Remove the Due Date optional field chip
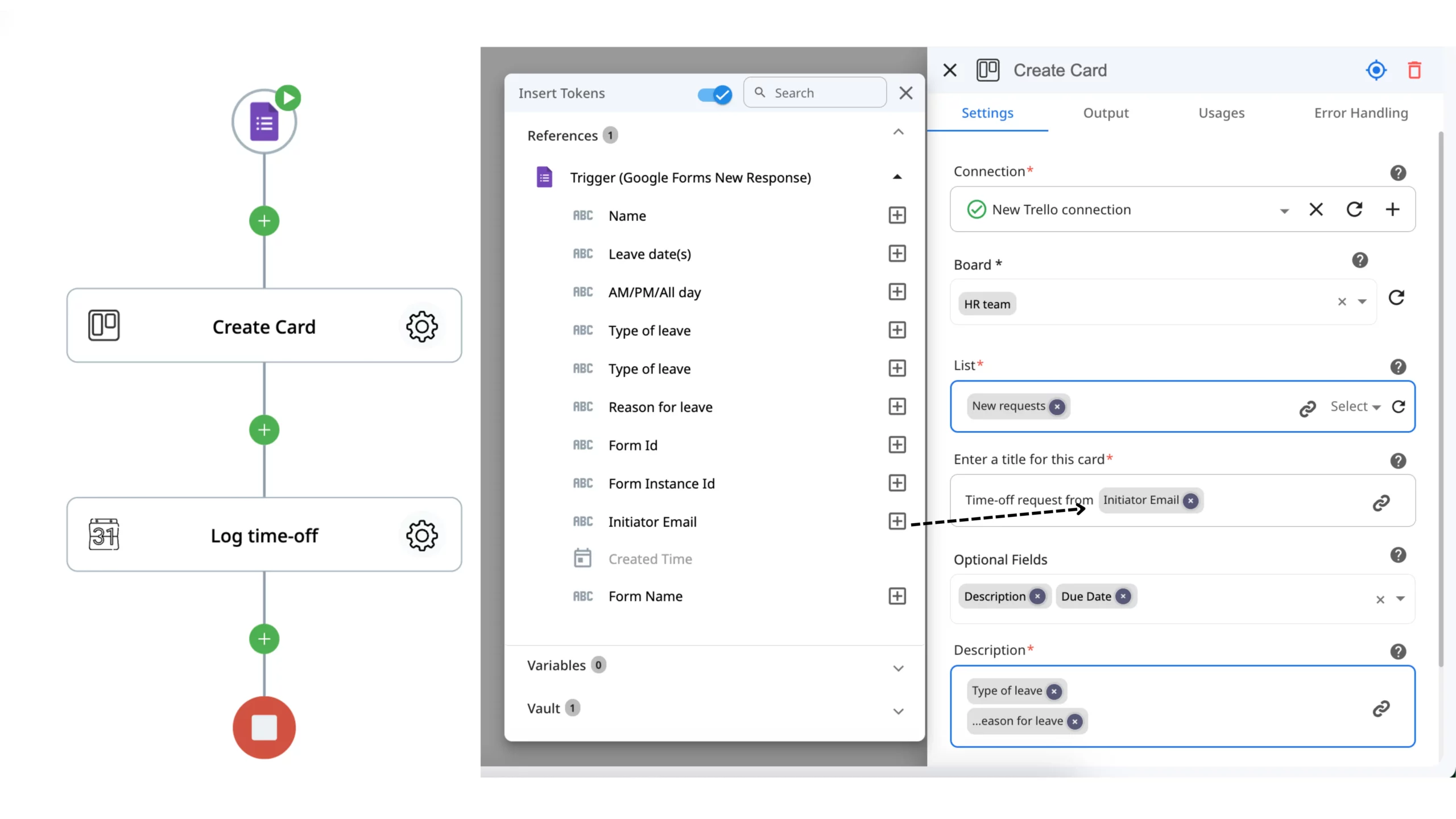This screenshot has height=819, width=1456. 1123,597
